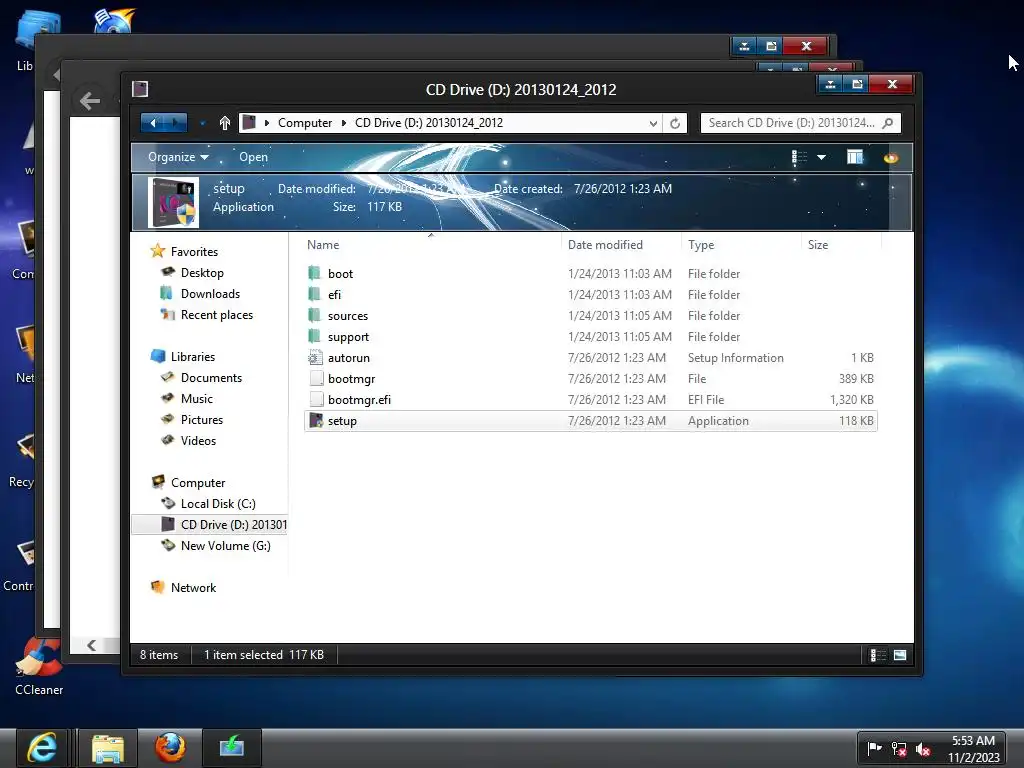Click the window icon in title bar
This screenshot has height=768, width=1024.
point(140,89)
